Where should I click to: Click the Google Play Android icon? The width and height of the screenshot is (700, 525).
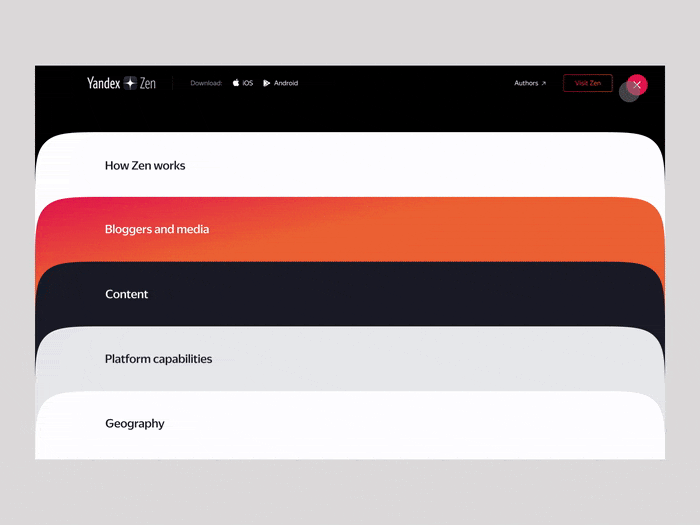click(267, 83)
